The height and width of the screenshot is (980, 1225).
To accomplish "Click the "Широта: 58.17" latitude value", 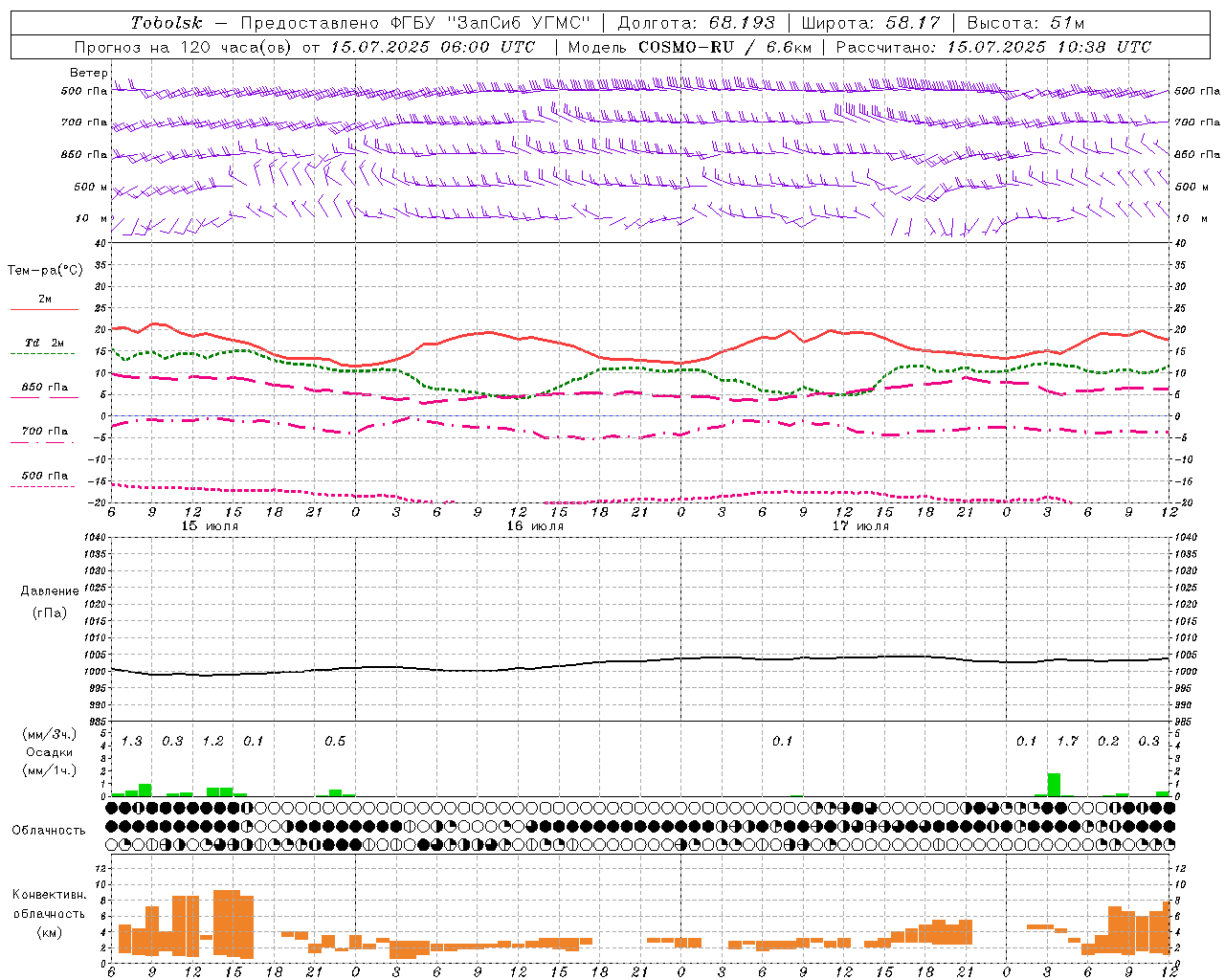I will pyautogui.click(x=871, y=23).
